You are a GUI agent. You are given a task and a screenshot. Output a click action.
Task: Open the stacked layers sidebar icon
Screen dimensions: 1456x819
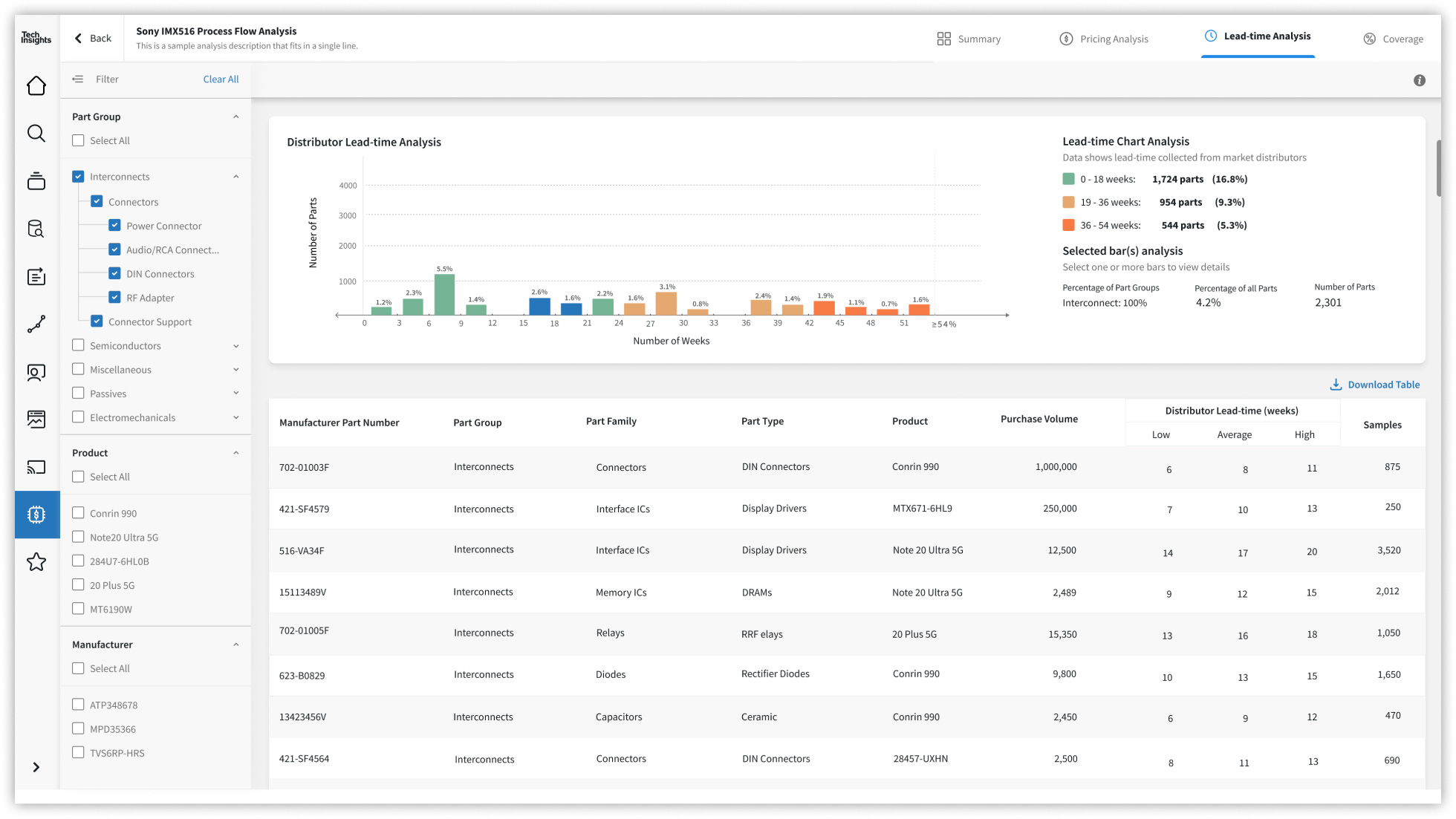tap(36, 181)
